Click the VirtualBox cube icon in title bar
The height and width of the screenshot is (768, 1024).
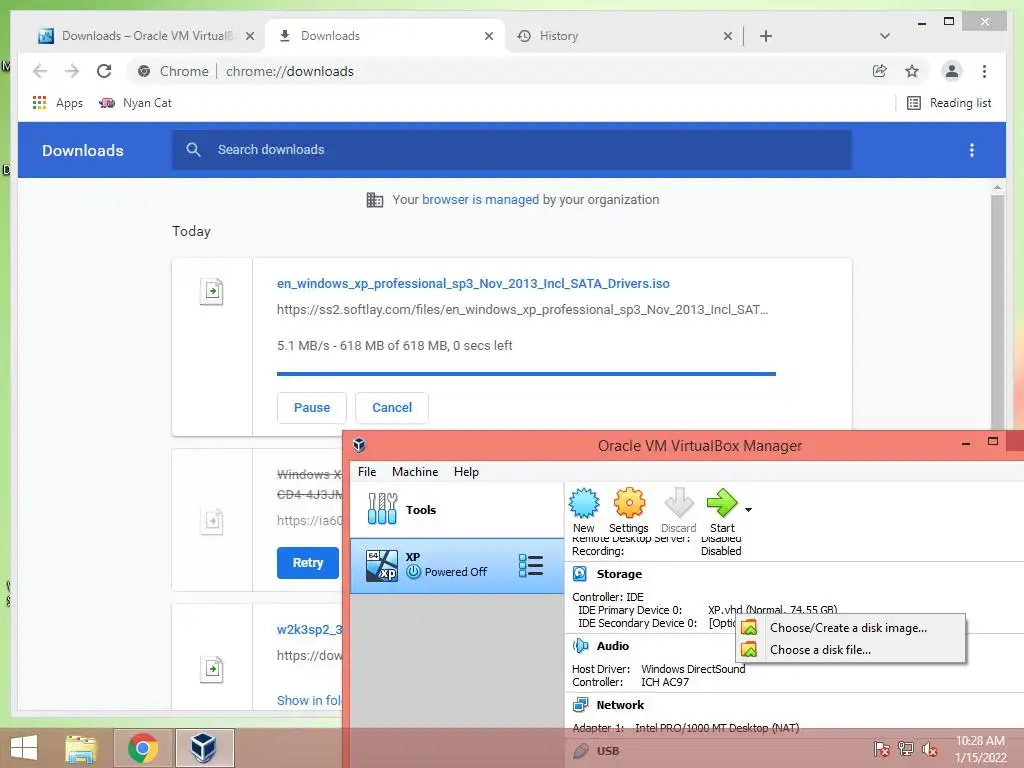359,445
